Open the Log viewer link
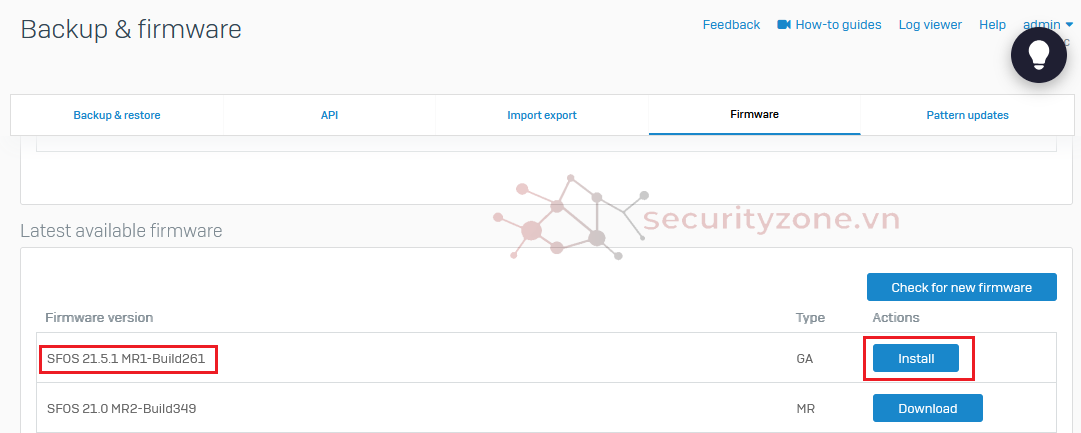Viewport: 1081px width, 433px height. pyautogui.click(x=930, y=25)
